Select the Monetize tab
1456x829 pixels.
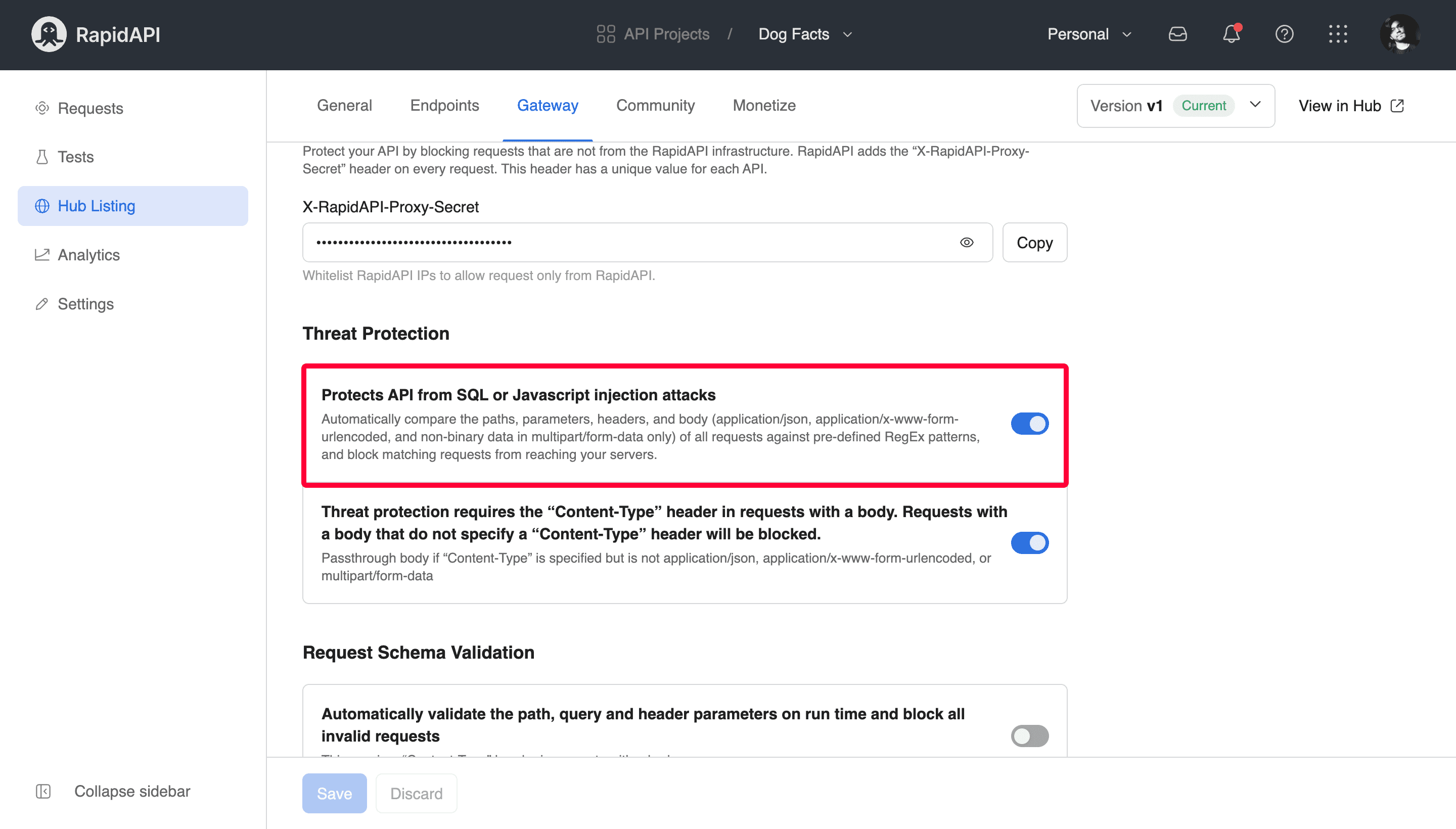tap(764, 105)
